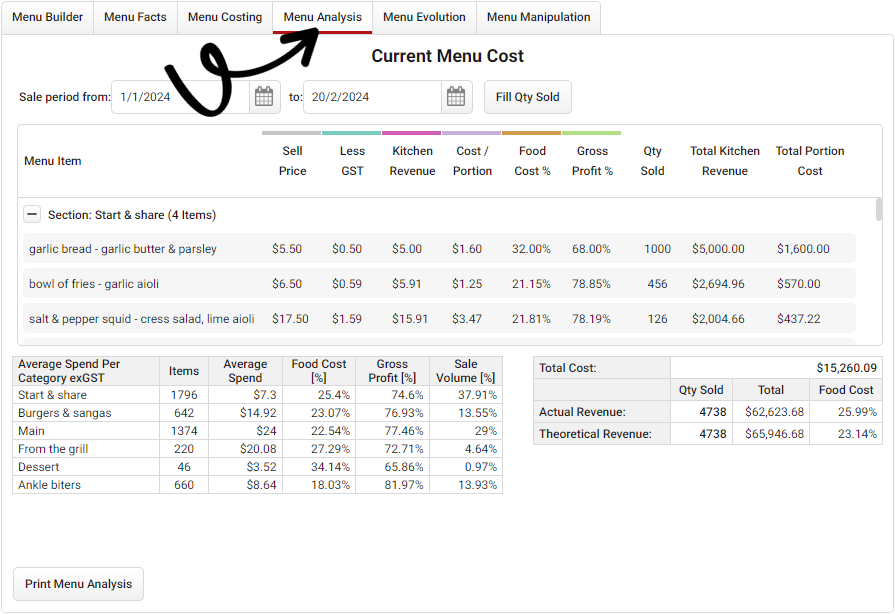Collapse the Start & share section
The width and height of the screenshot is (895, 614).
tap(32, 214)
